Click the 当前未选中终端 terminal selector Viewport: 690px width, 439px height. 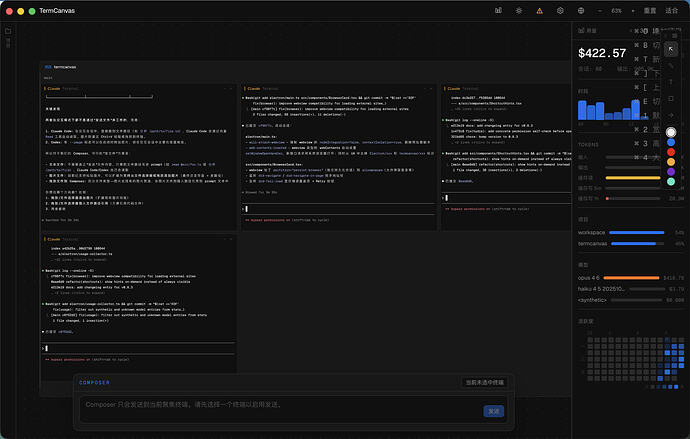484,383
